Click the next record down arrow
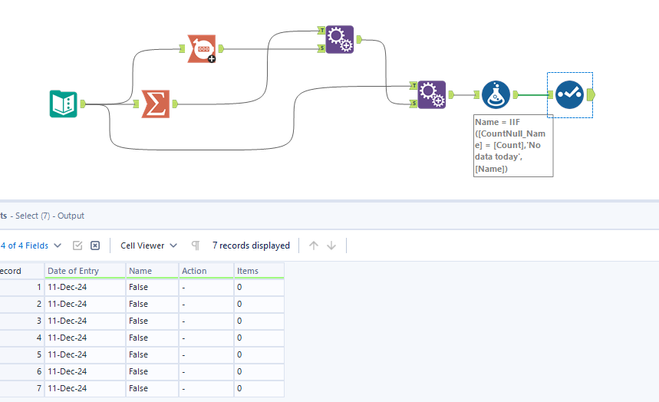Viewport: 659px width, 402px height. 332,245
